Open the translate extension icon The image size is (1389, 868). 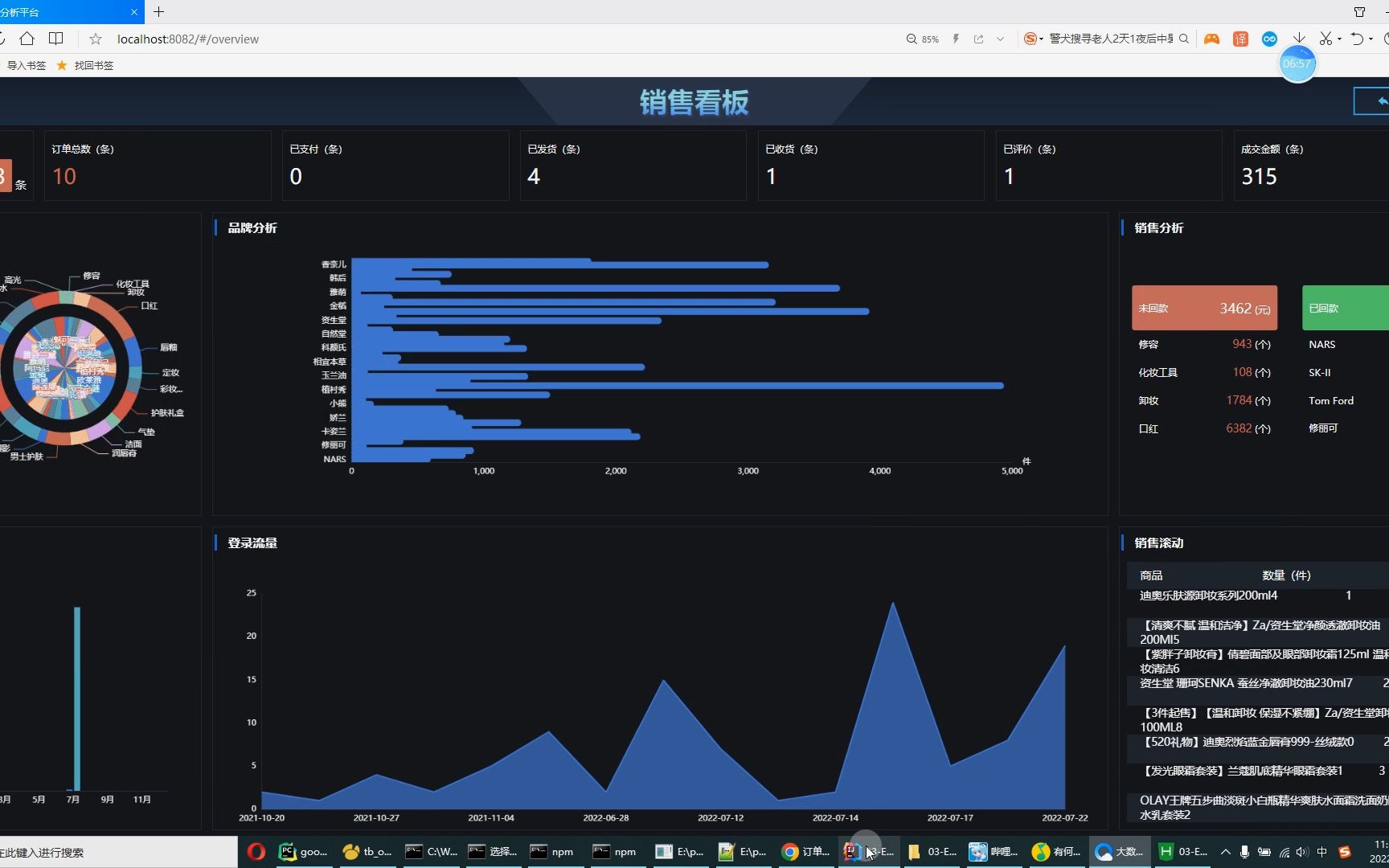1240,39
